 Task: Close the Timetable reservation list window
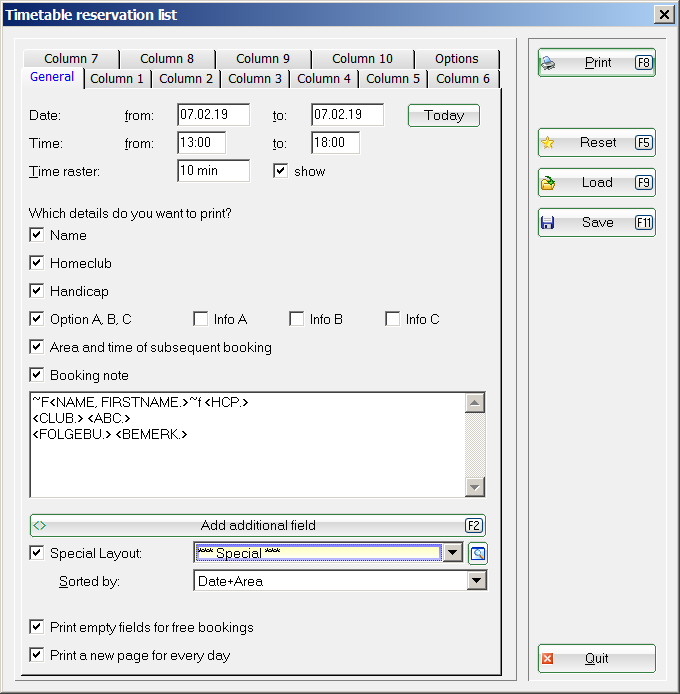point(662,14)
